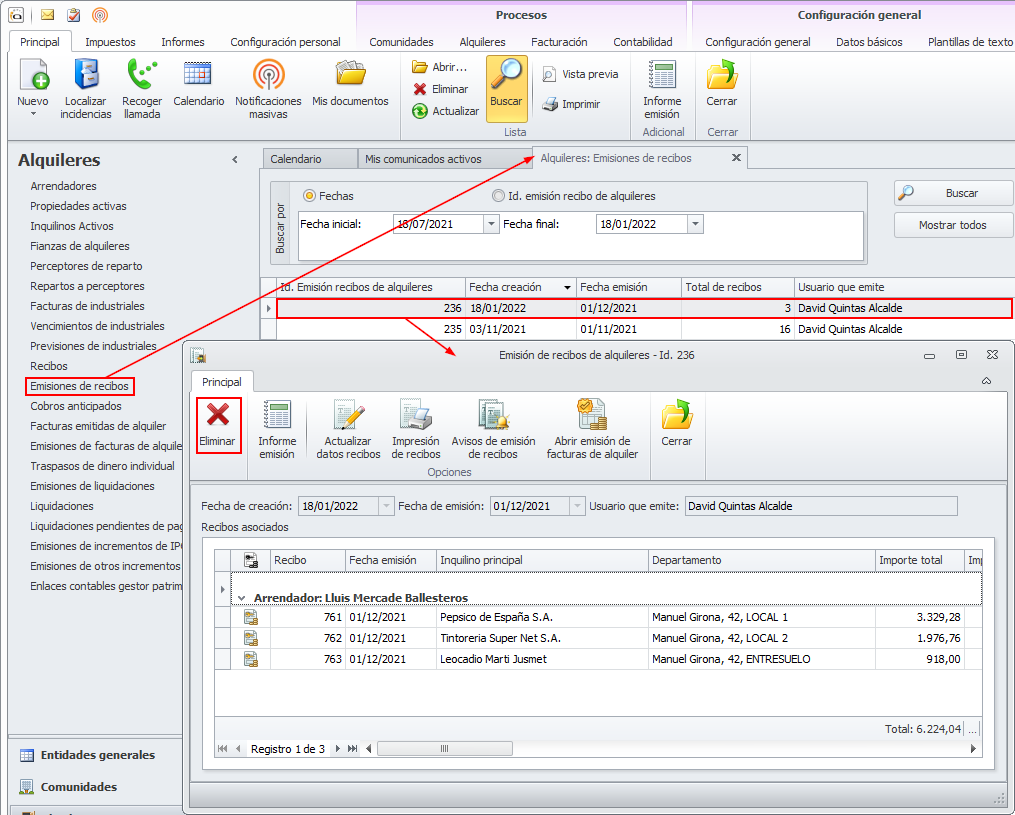Click Actualizar datos recibos
This screenshot has height=815, width=1015.
348,430
